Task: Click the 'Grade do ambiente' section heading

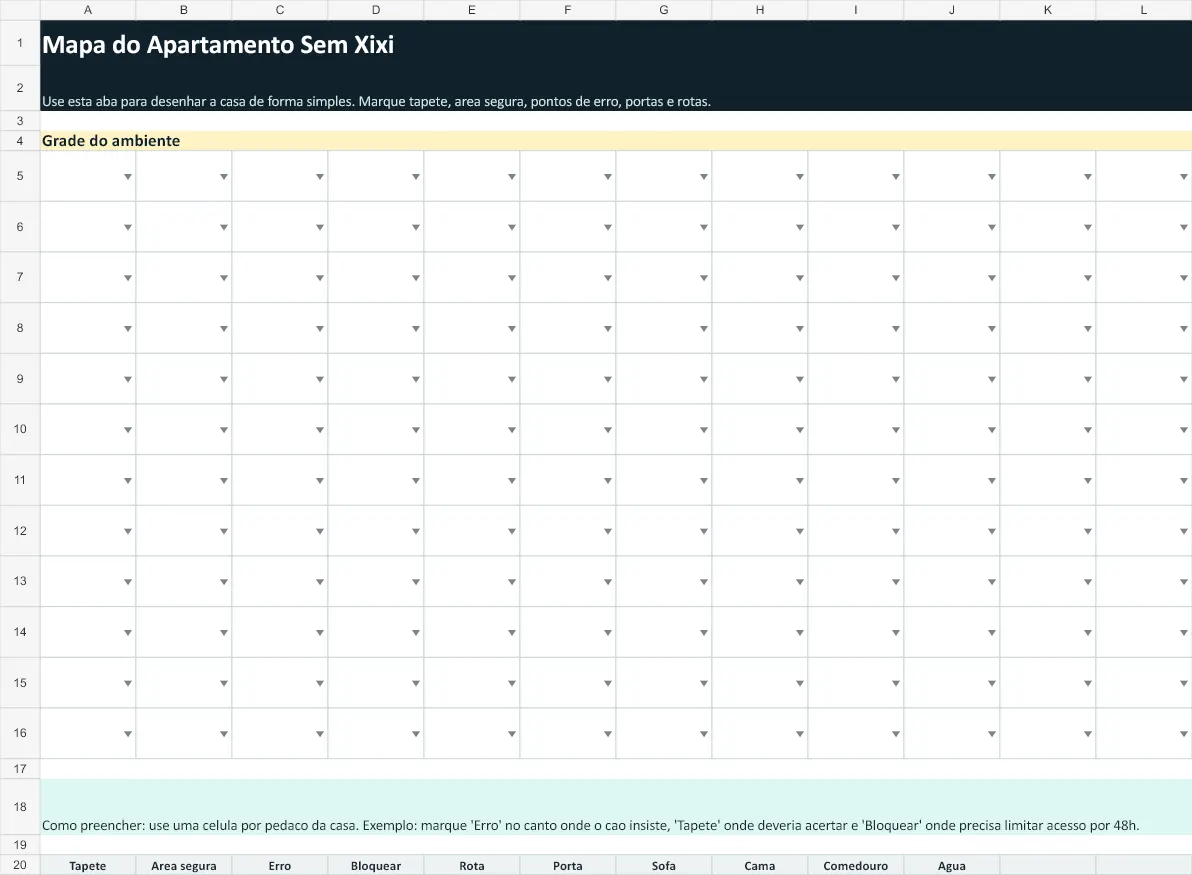Action: pyautogui.click(x=111, y=141)
